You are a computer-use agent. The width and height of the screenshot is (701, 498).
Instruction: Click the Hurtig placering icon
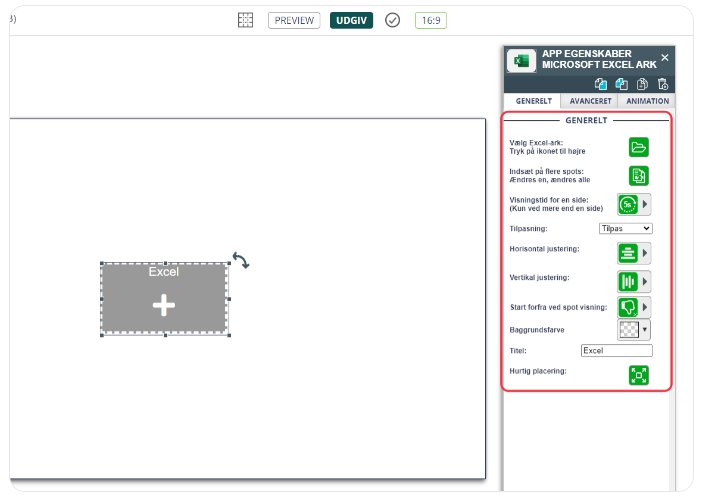coord(638,375)
